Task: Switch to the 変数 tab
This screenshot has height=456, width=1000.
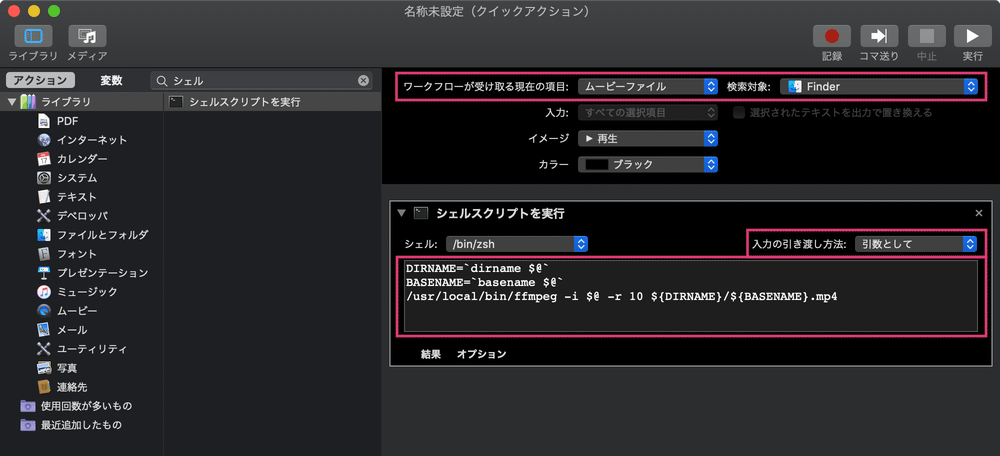Action: coord(112,80)
